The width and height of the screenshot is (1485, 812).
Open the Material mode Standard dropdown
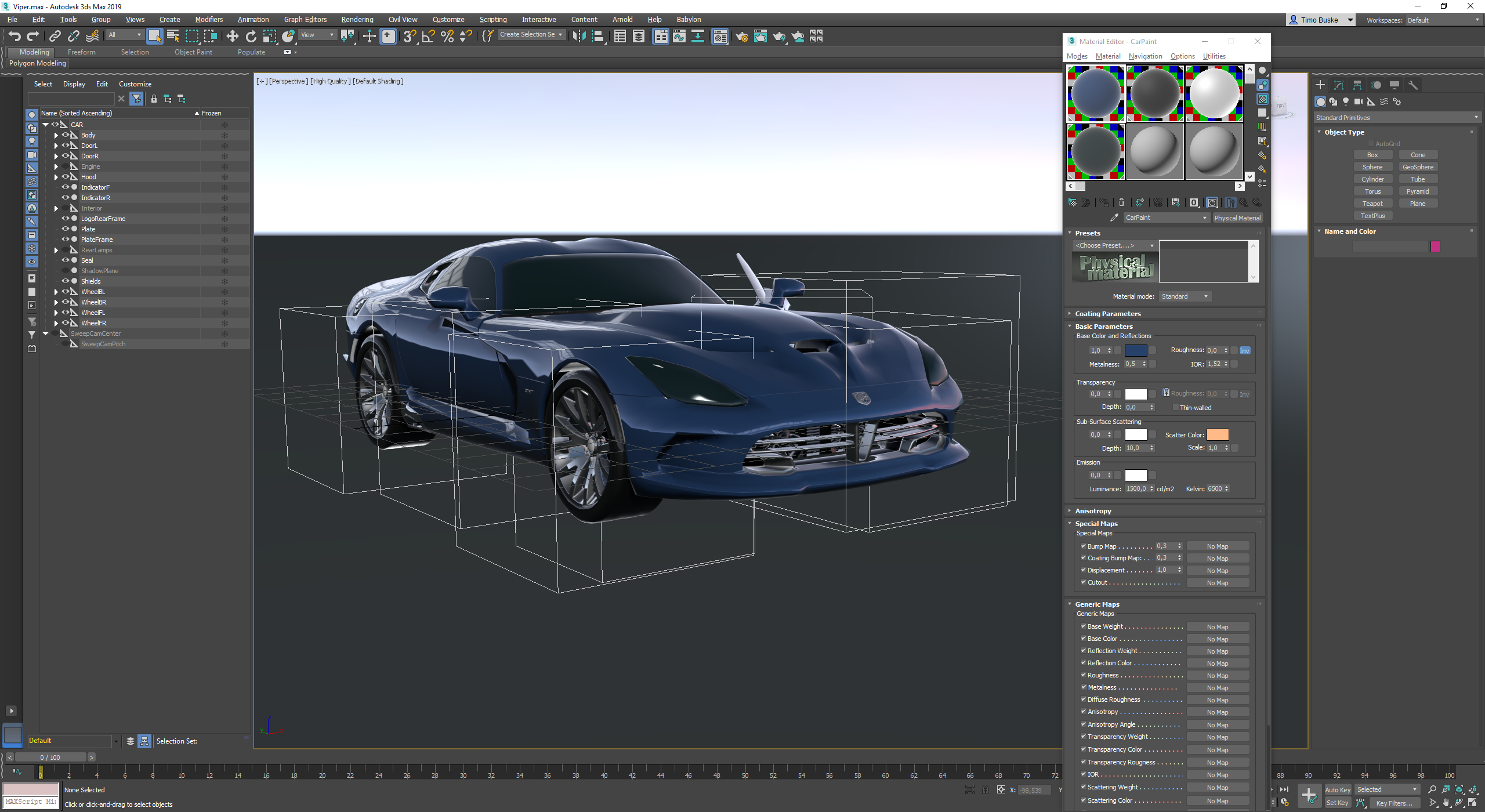tap(1185, 296)
